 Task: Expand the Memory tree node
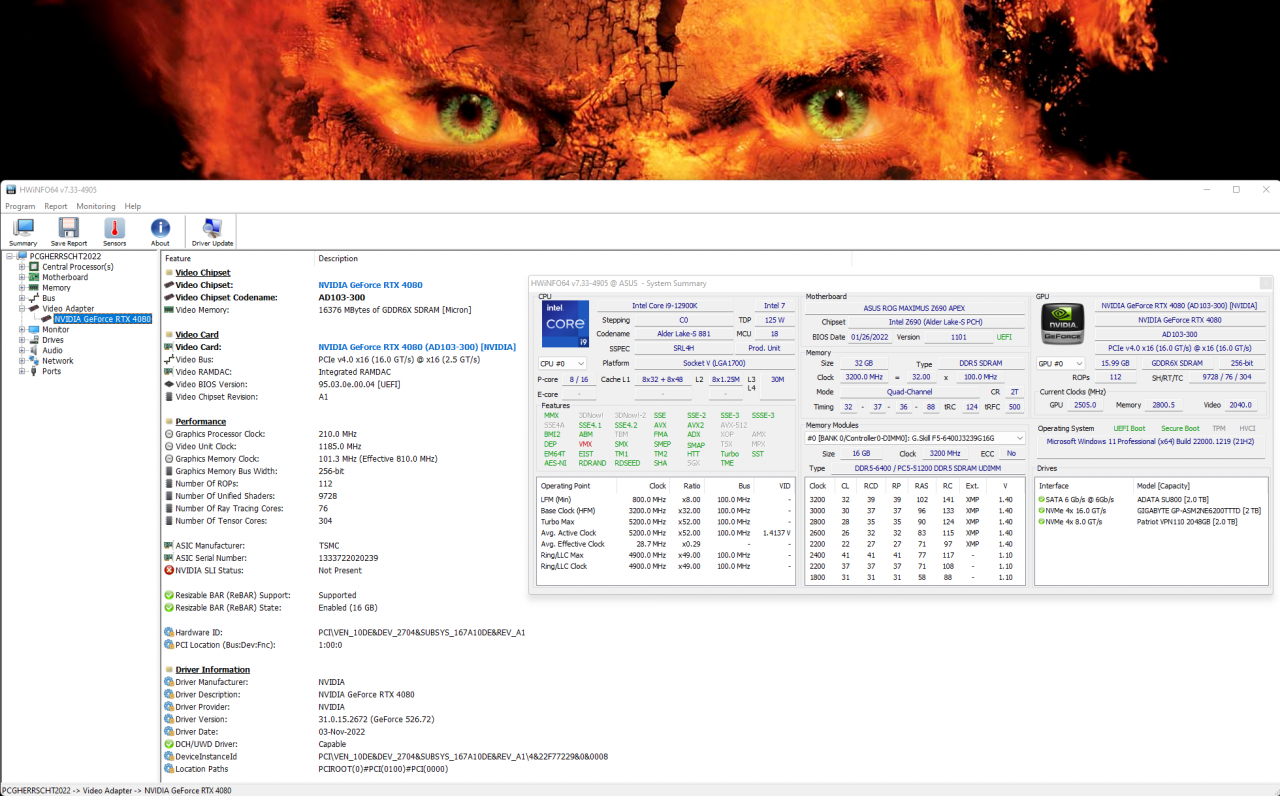22,288
